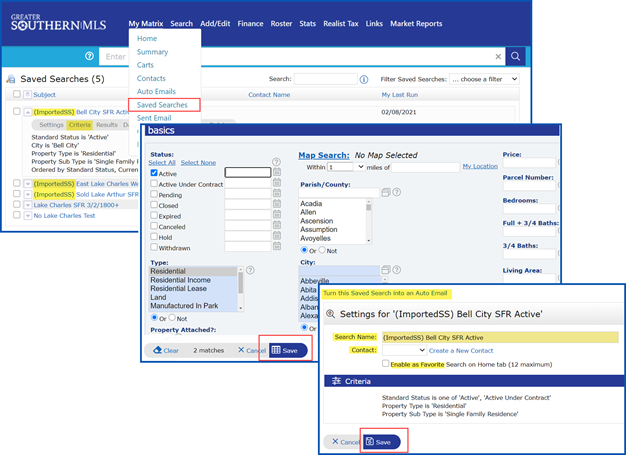The height and width of the screenshot is (455, 626).
Task: Check the Pending status checkbox
Action: (x=154, y=194)
